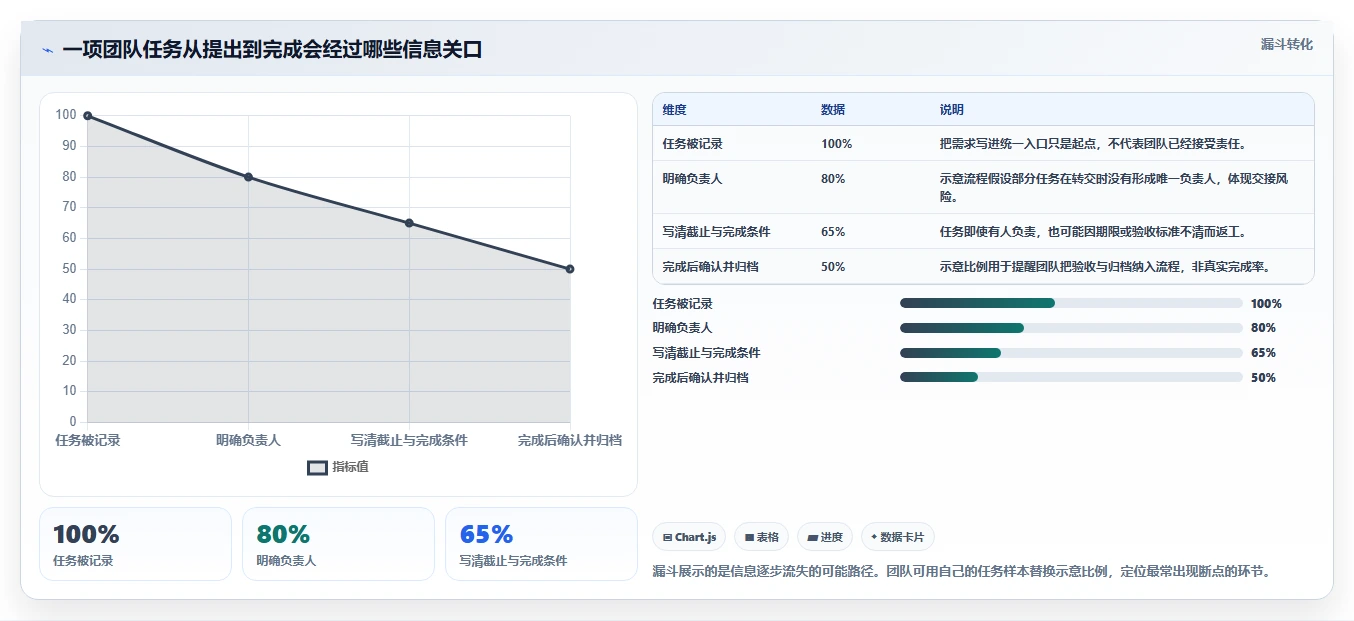Click the 数据 column header
This screenshot has height=621, width=1354.
(x=833, y=110)
